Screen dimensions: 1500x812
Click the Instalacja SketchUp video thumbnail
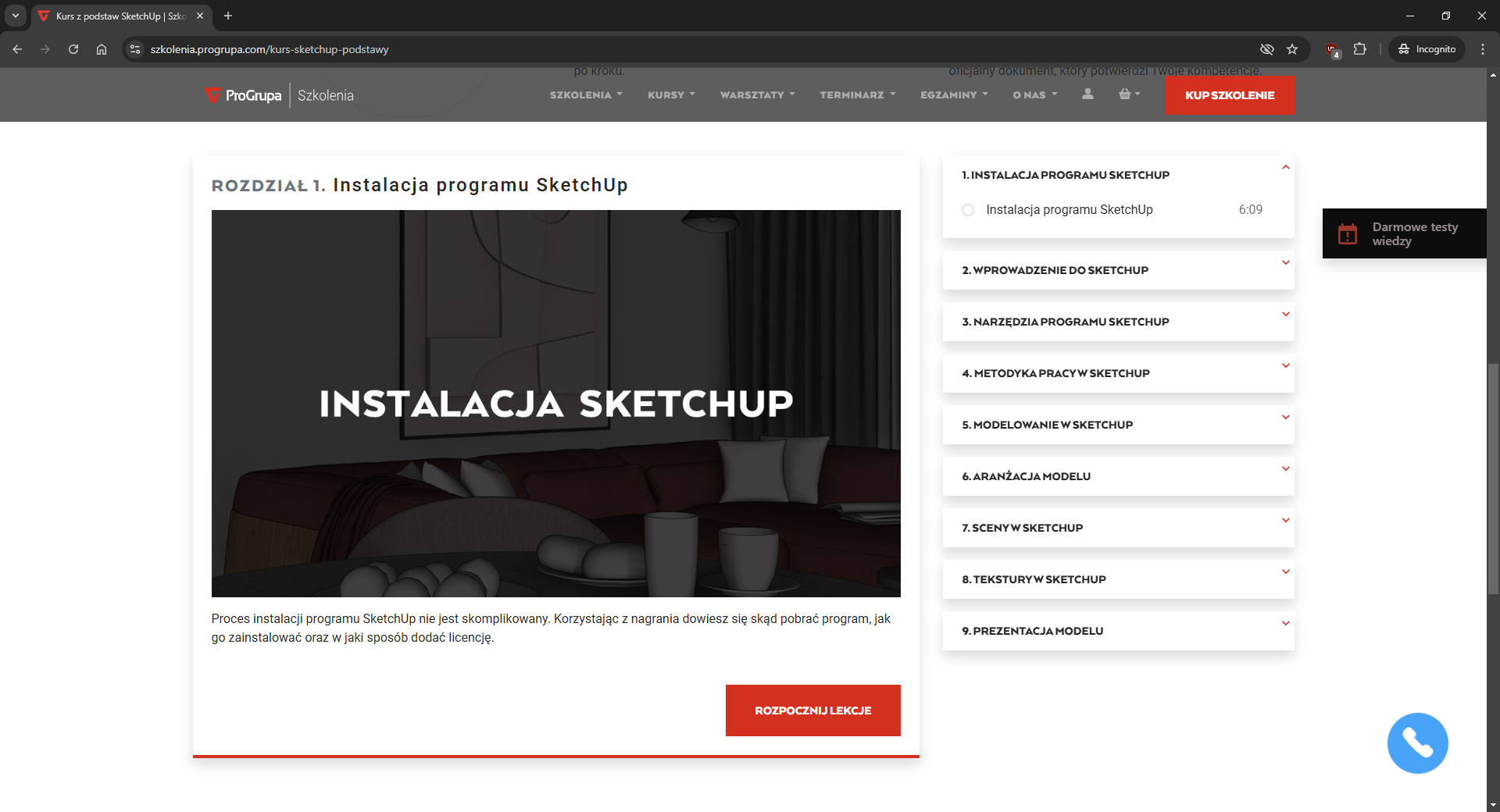tap(555, 404)
